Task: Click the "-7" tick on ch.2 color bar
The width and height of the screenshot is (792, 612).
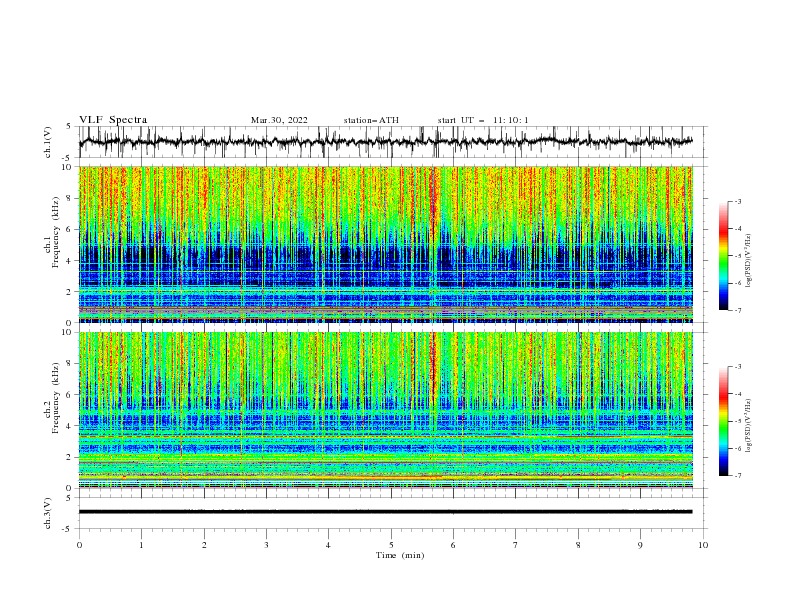Action: click(x=738, y=476)
